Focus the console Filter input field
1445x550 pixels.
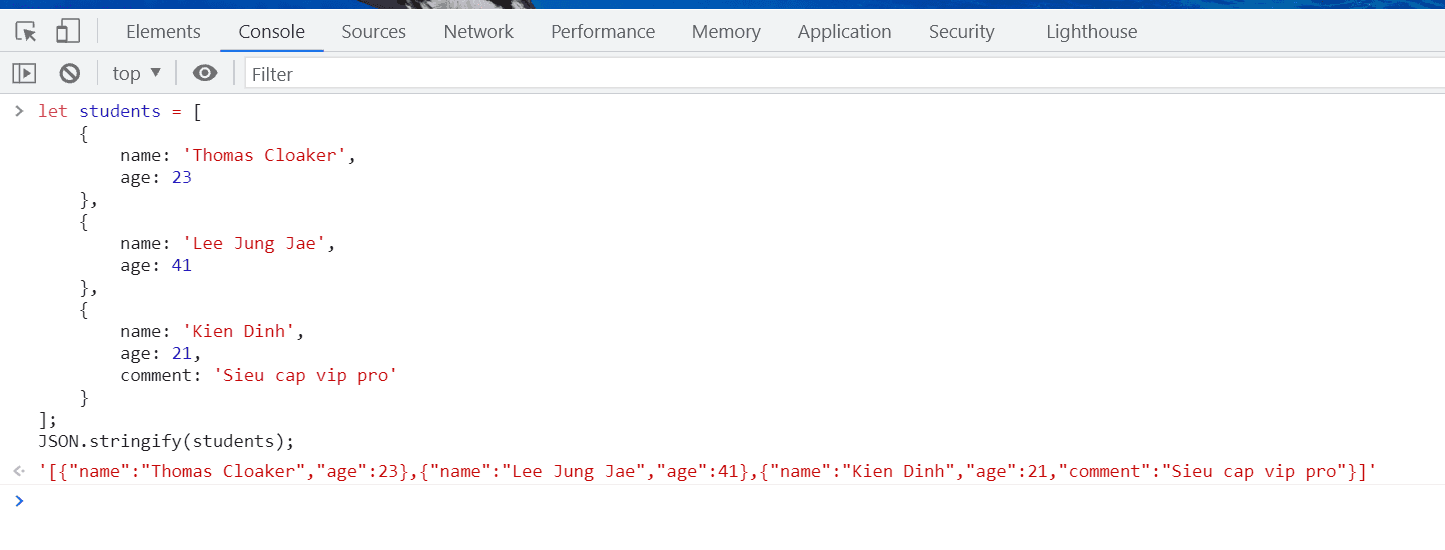coord(840,74)
